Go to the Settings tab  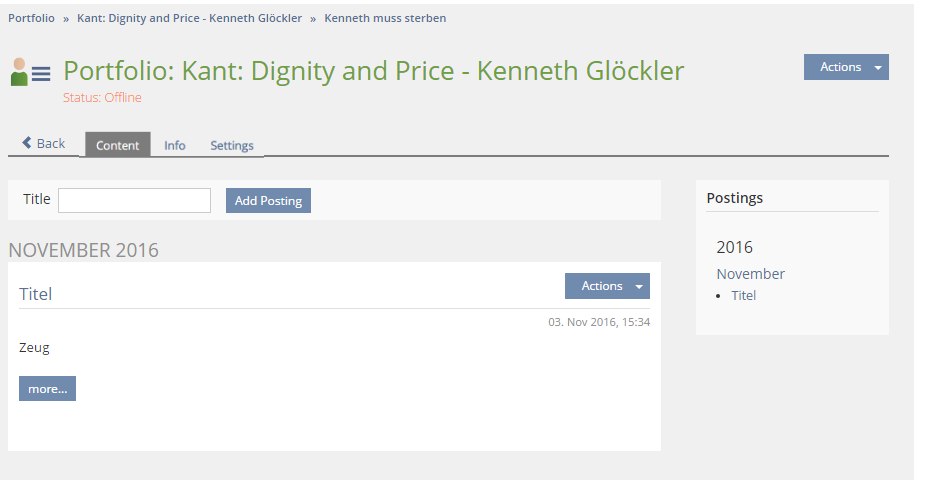(232, 145)
